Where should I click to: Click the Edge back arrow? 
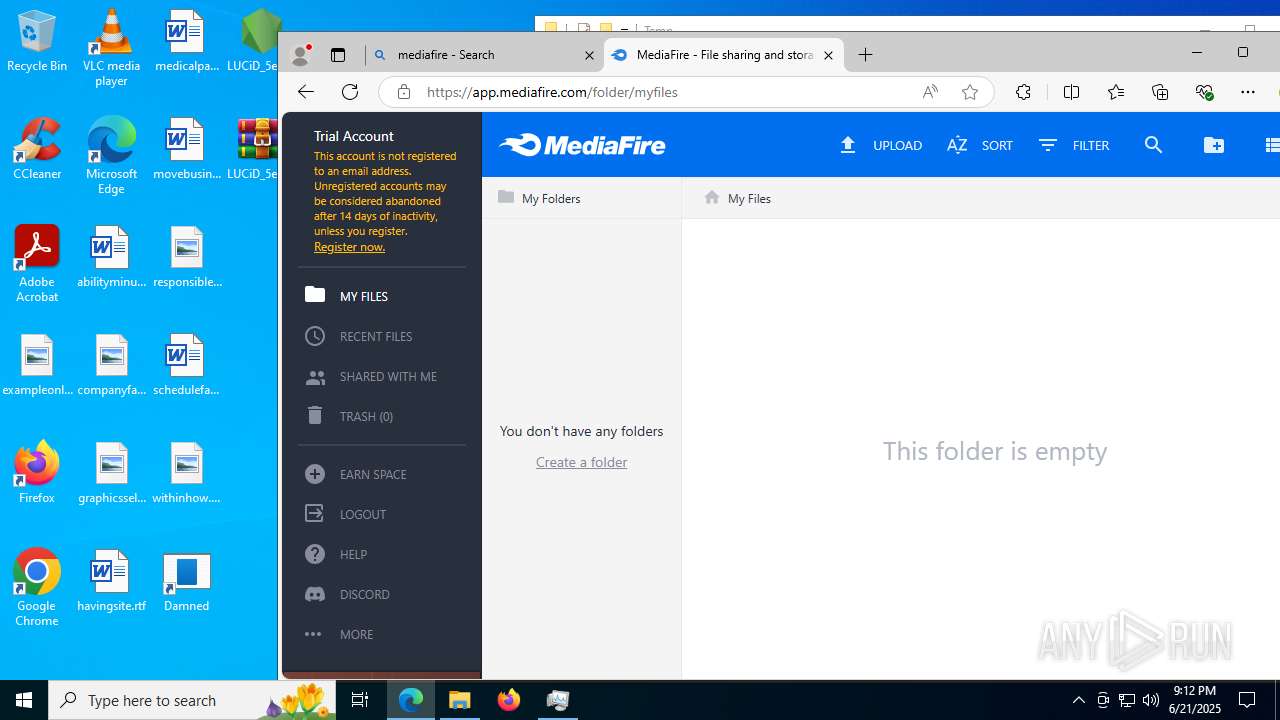[x=305, y=92]
